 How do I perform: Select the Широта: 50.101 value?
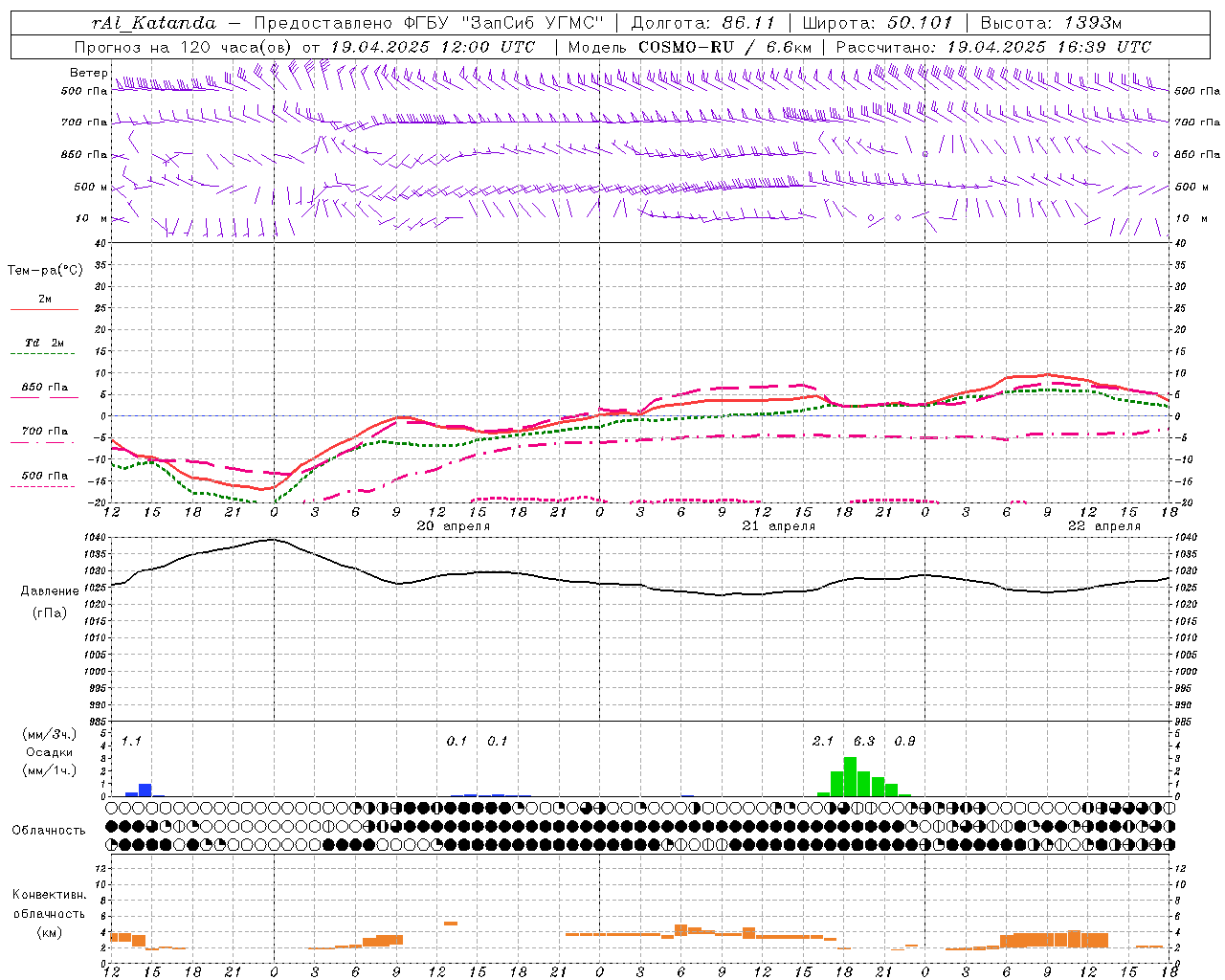pyautogui.click(x=878, y=23)
